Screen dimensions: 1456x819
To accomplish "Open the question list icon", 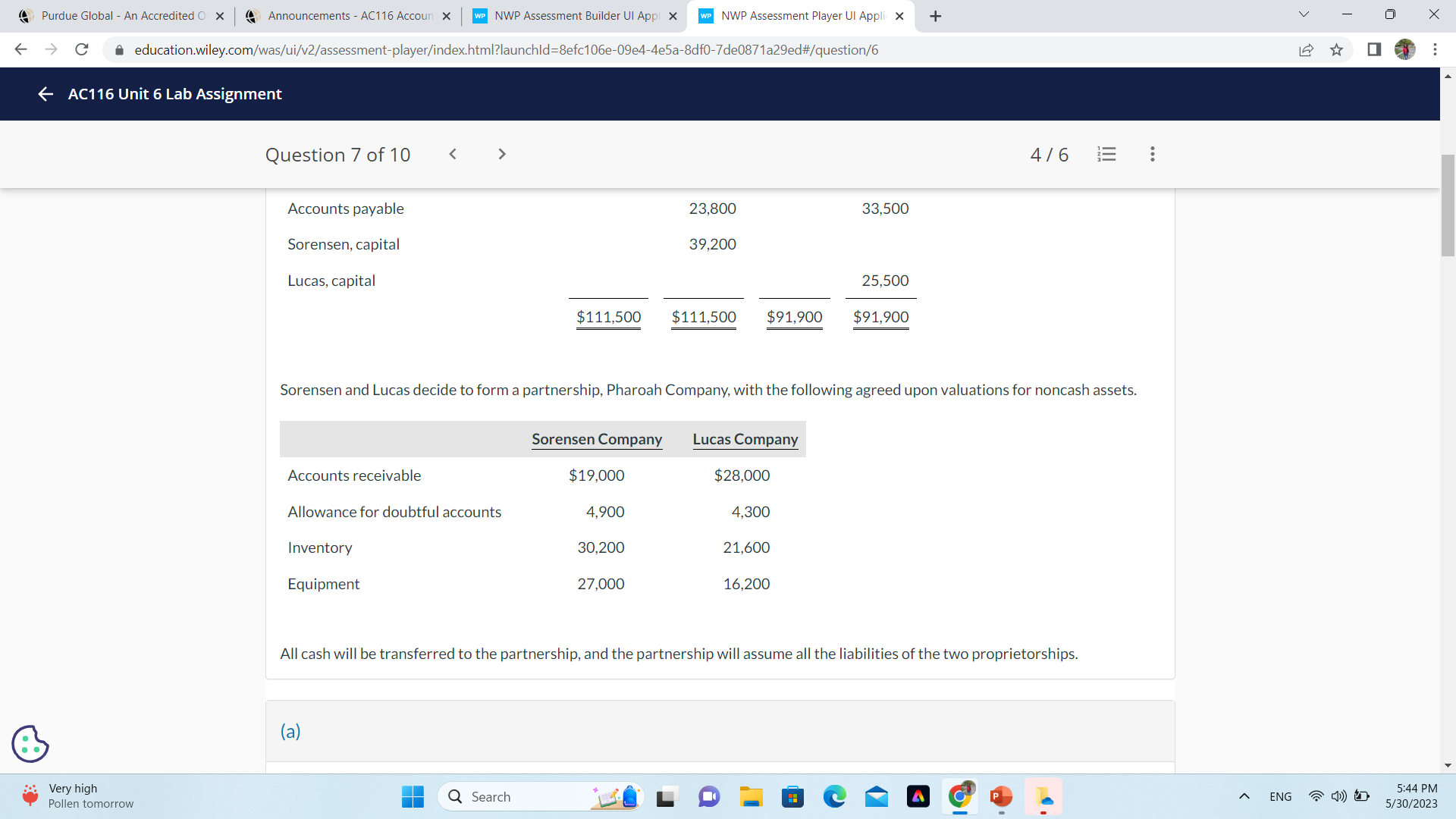I will [1106, 155].
